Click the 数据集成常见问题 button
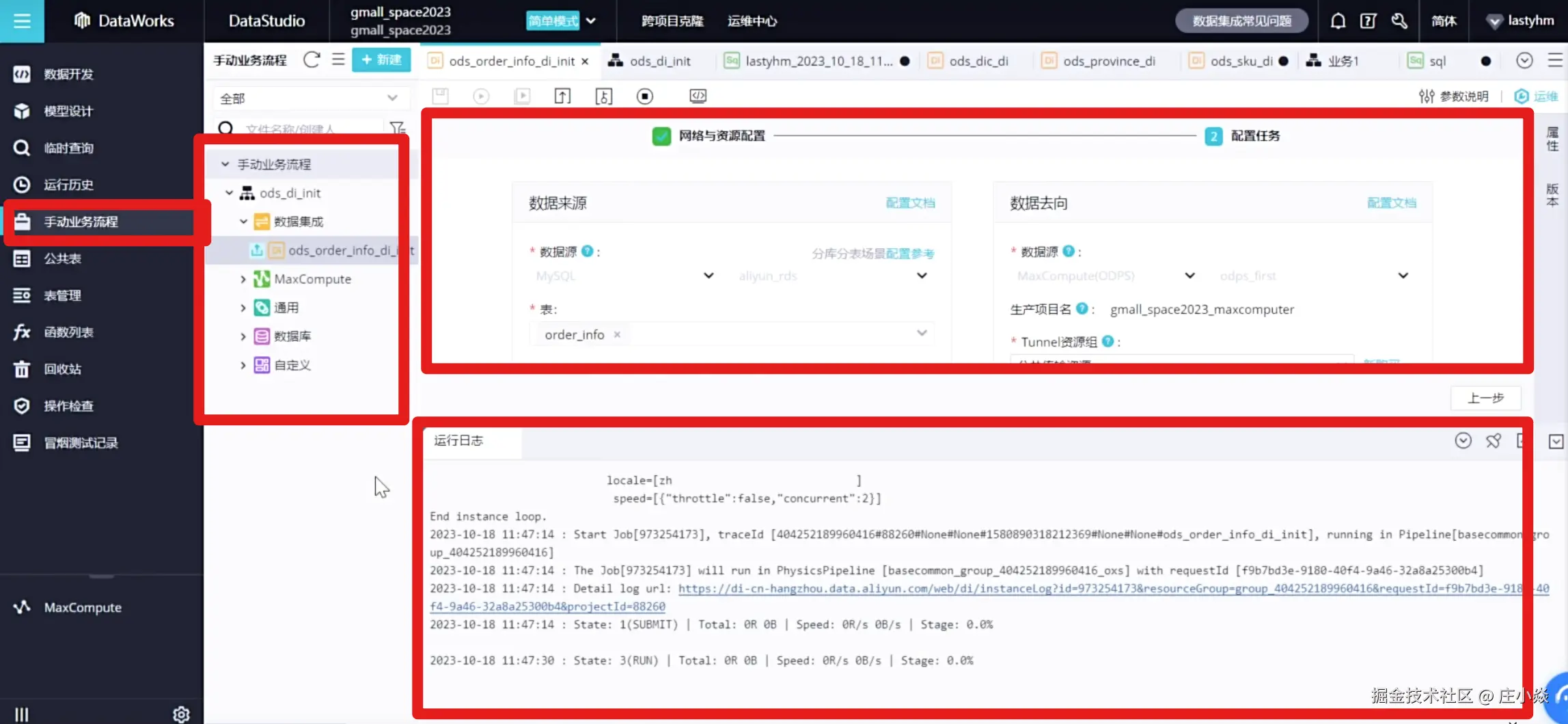 [x=1242, y=21]
